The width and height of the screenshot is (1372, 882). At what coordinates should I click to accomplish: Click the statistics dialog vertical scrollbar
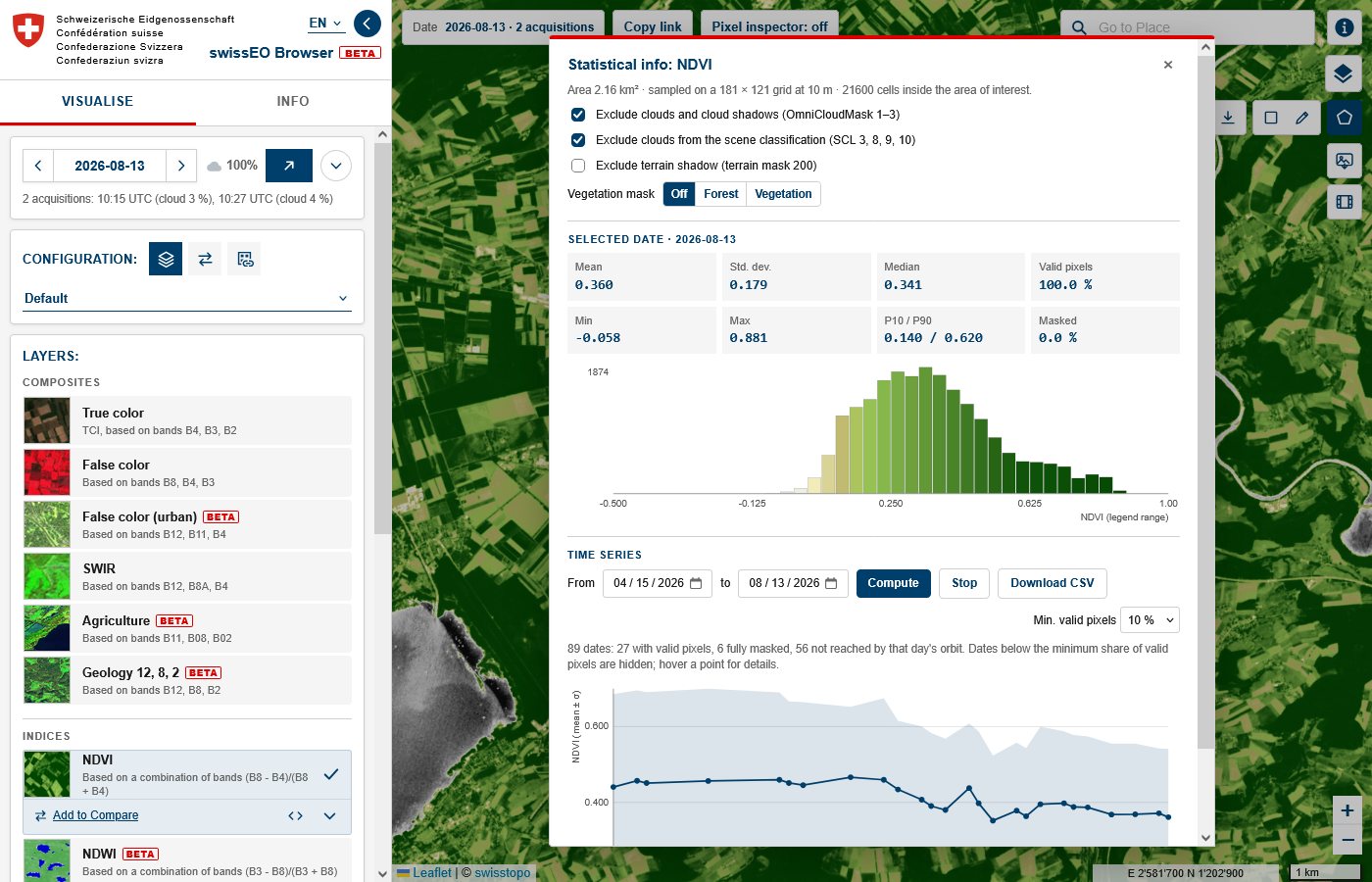point(1205,402)
